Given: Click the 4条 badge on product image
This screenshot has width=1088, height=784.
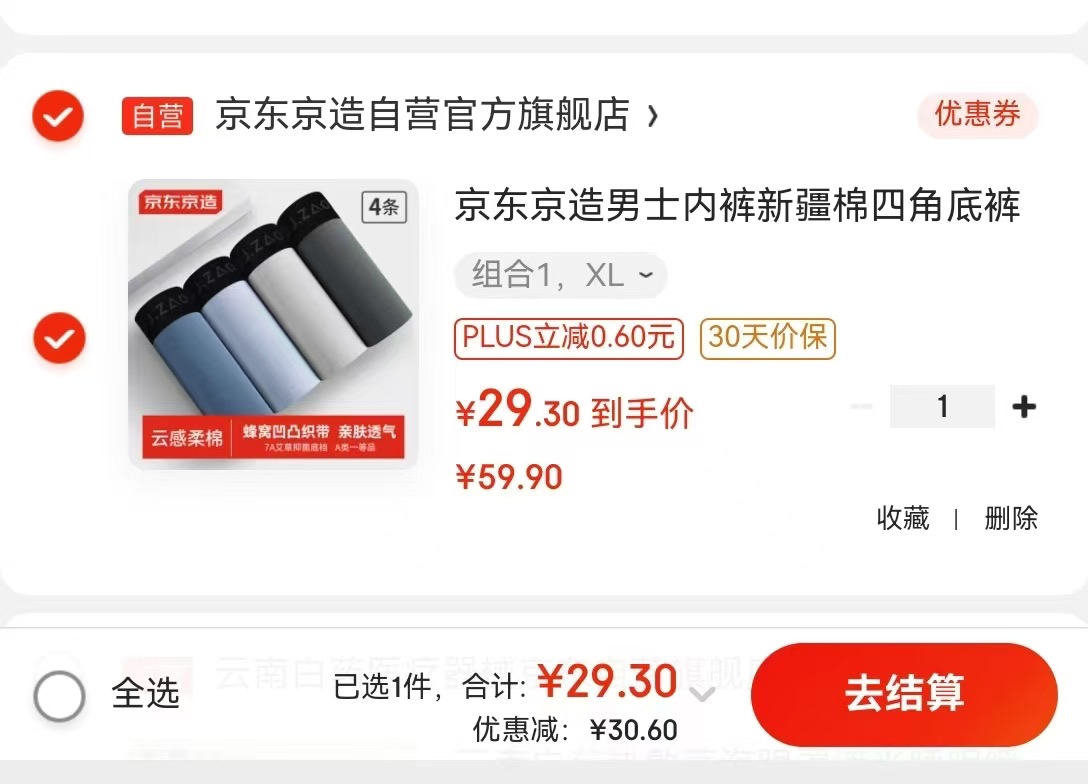Looking at the screenshot, I should point(384,207).
